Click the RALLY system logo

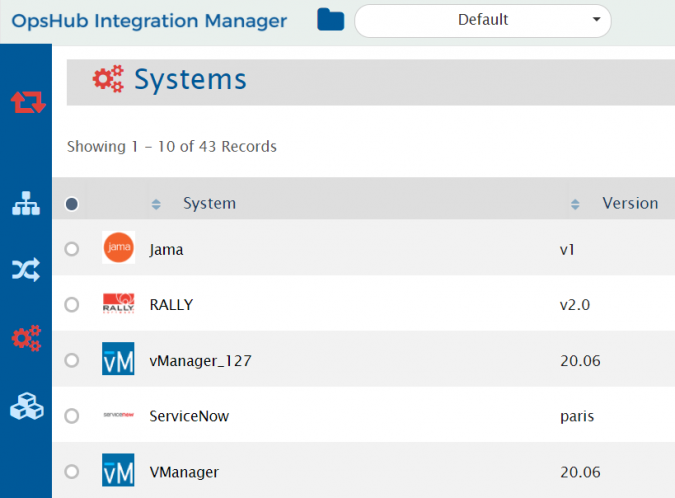pyautogui.click(x=118, y=305)
